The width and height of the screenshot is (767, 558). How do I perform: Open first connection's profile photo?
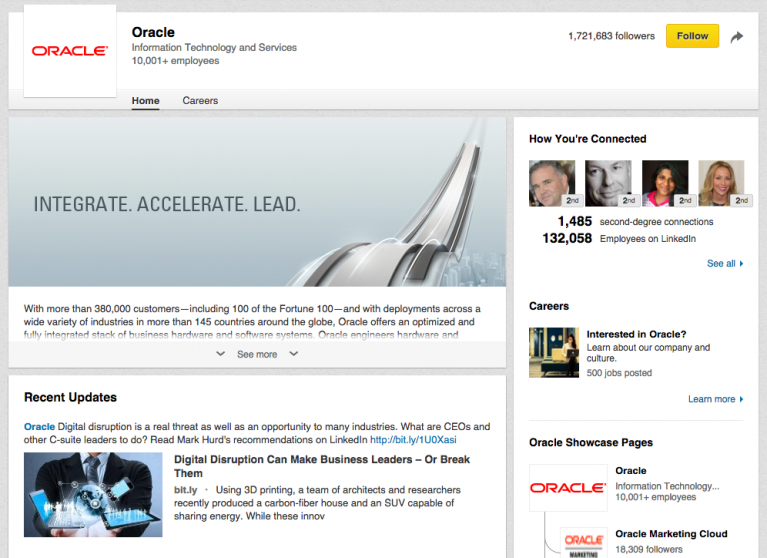pyautogui.click(x=552, y=183)
